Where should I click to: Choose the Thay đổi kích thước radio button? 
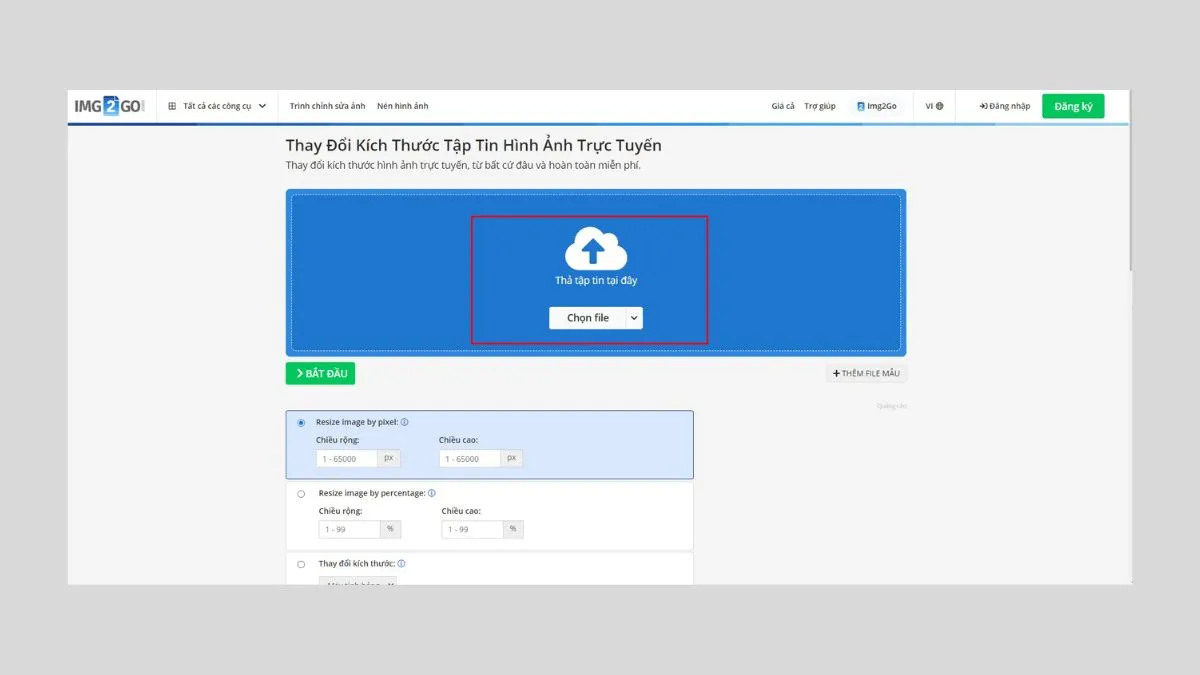[301, 564]
